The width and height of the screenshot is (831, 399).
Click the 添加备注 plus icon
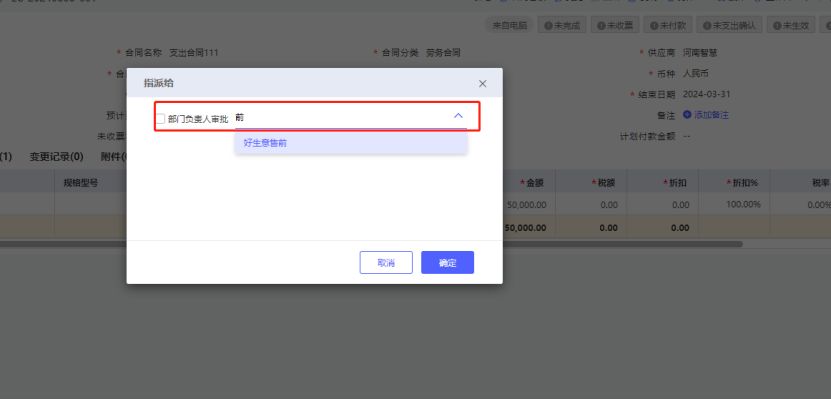click(x=687, y=114)
